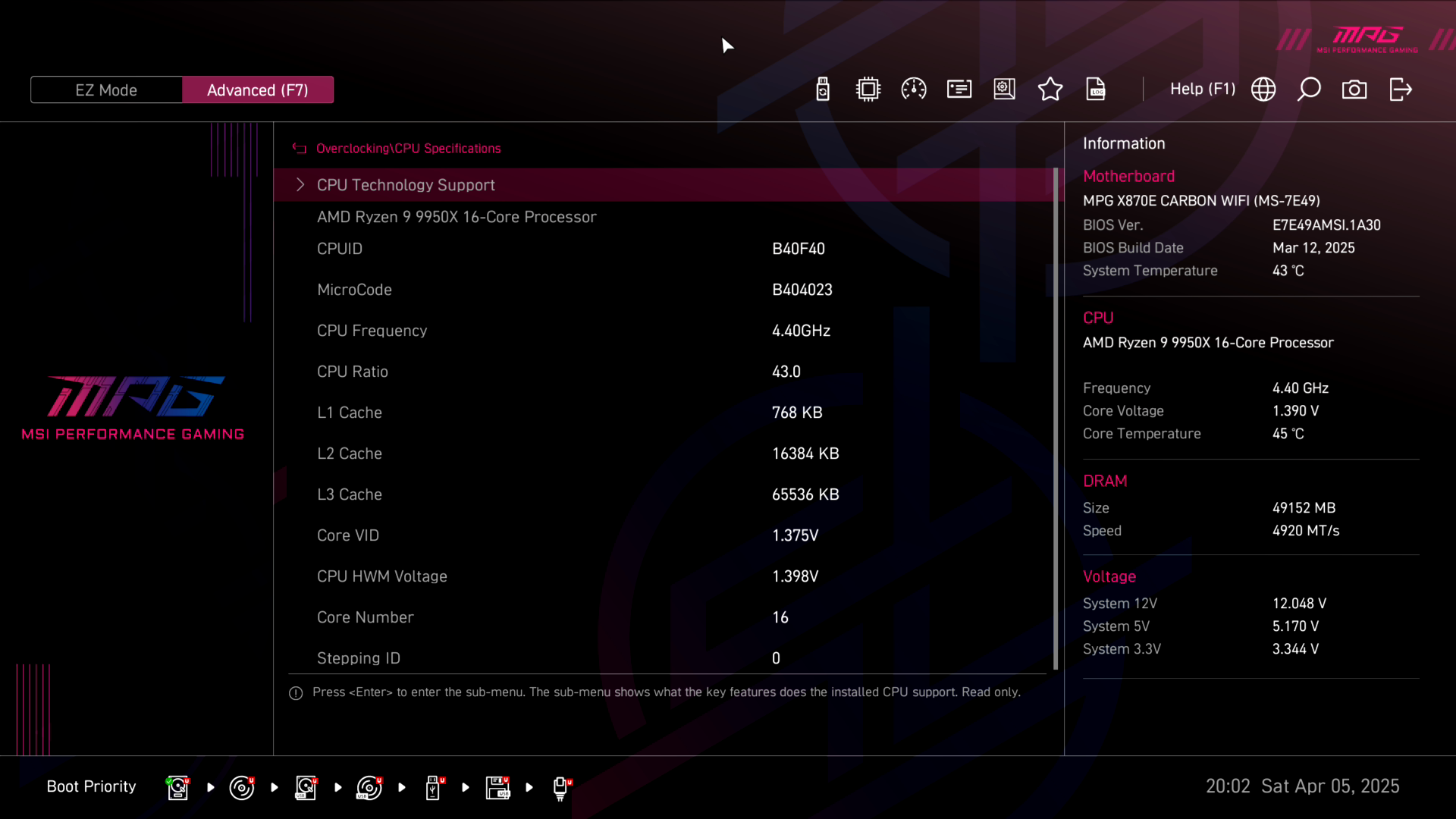The height and width of the screenshot is (819, 1456).
Task: Select USB key boot priority device
Action: pos(433,788)
